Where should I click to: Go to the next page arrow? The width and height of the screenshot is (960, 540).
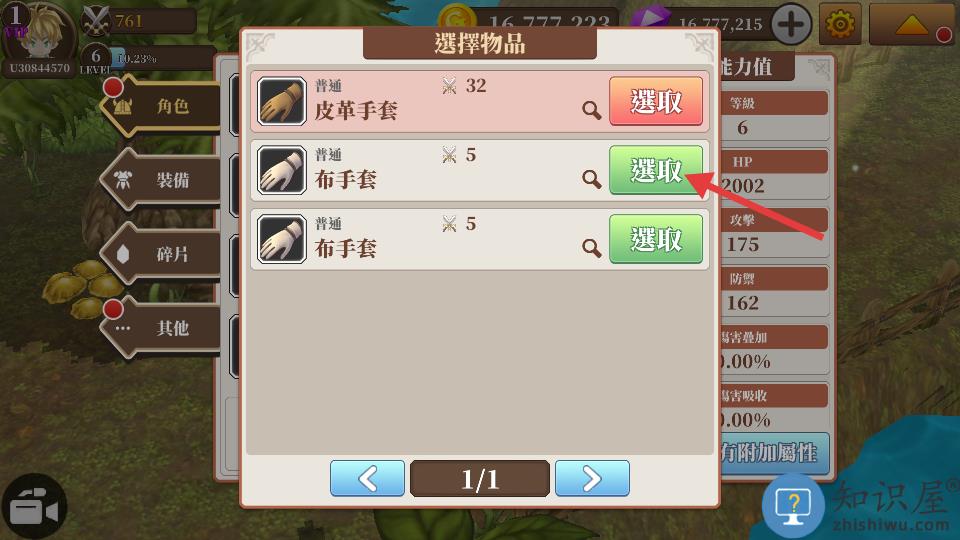pos(592,478)
